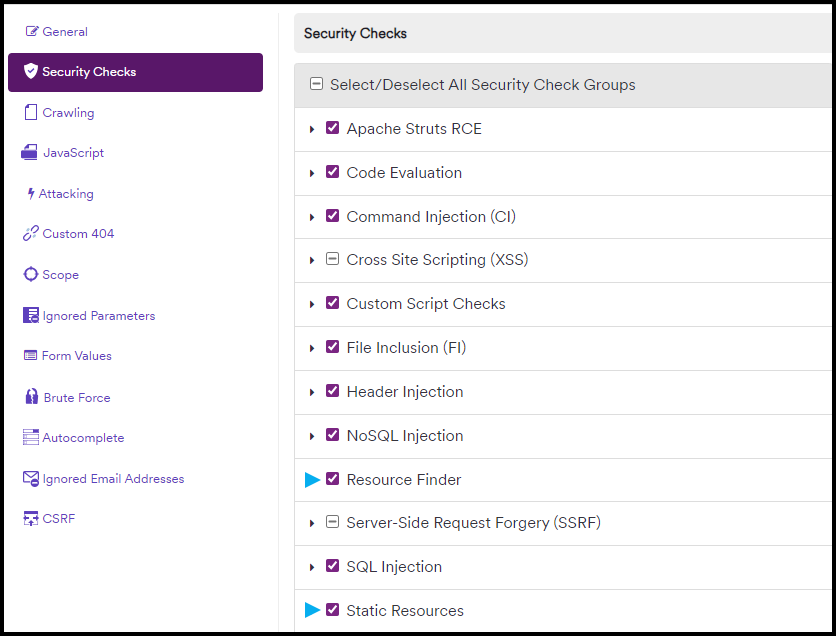This screenshot has height=636, width=836.
Task: Switch to the Autocomplete section
Action: coord(82,437)
